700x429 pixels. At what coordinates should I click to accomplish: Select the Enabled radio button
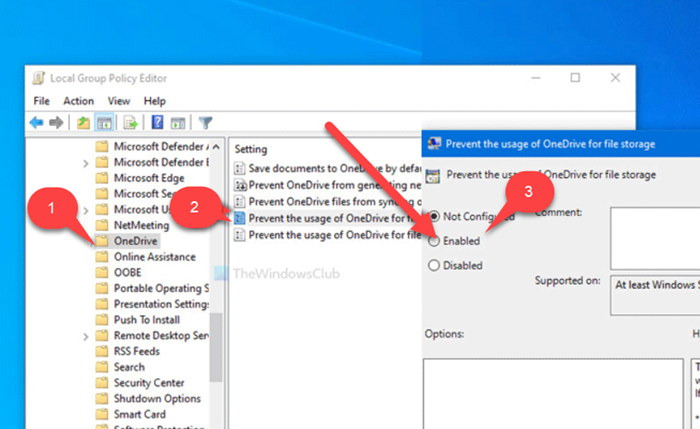point(434,241)
